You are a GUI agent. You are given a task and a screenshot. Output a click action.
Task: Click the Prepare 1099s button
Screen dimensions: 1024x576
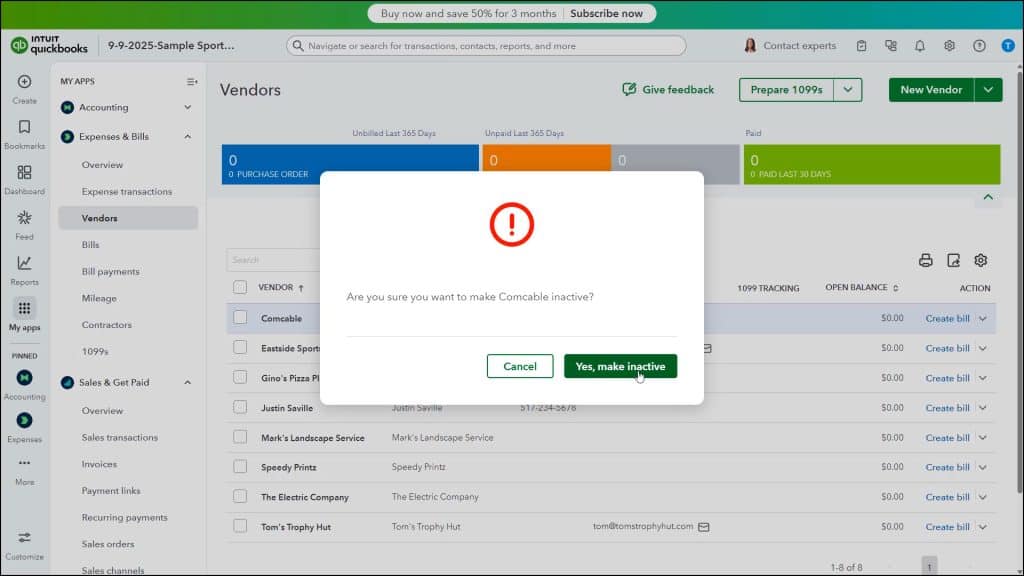point(786,90)
